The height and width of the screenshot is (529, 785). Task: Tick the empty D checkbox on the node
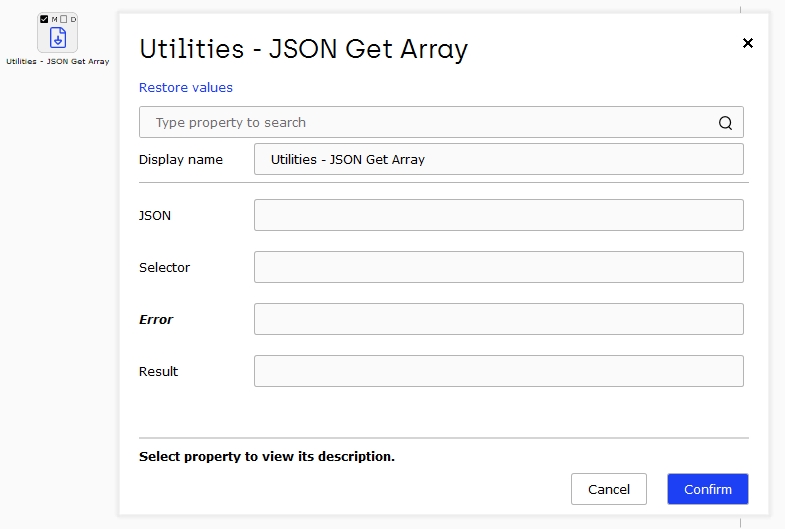[64, 19]
